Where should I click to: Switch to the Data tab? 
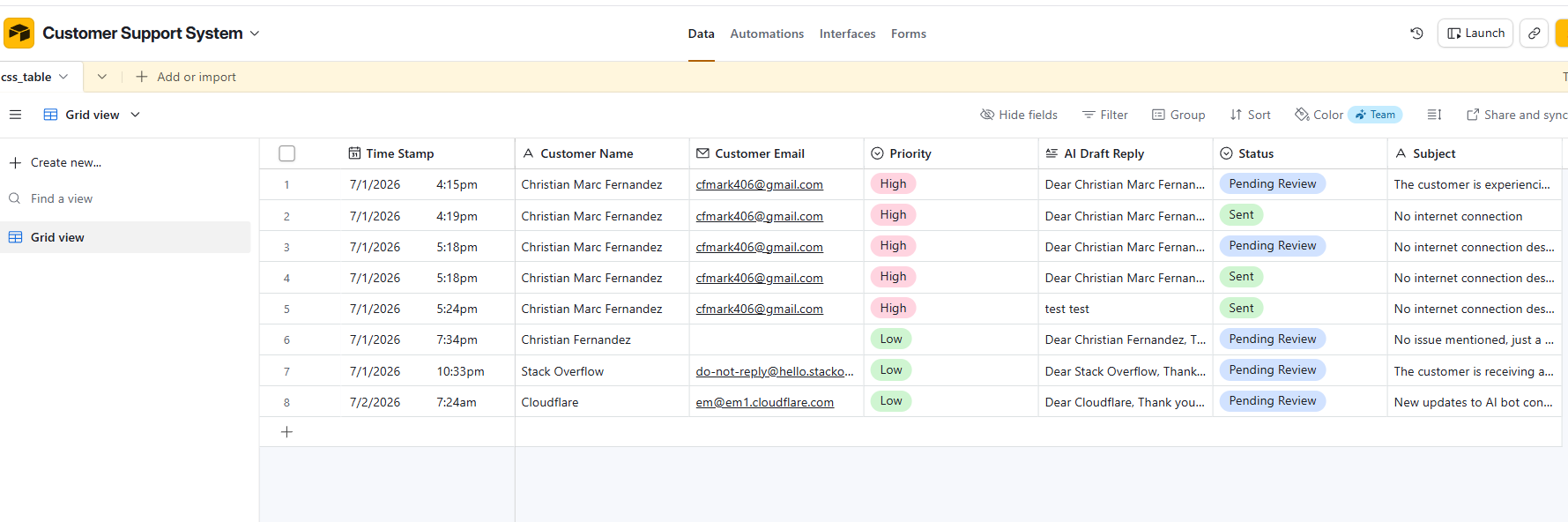[x=701, y=34]
